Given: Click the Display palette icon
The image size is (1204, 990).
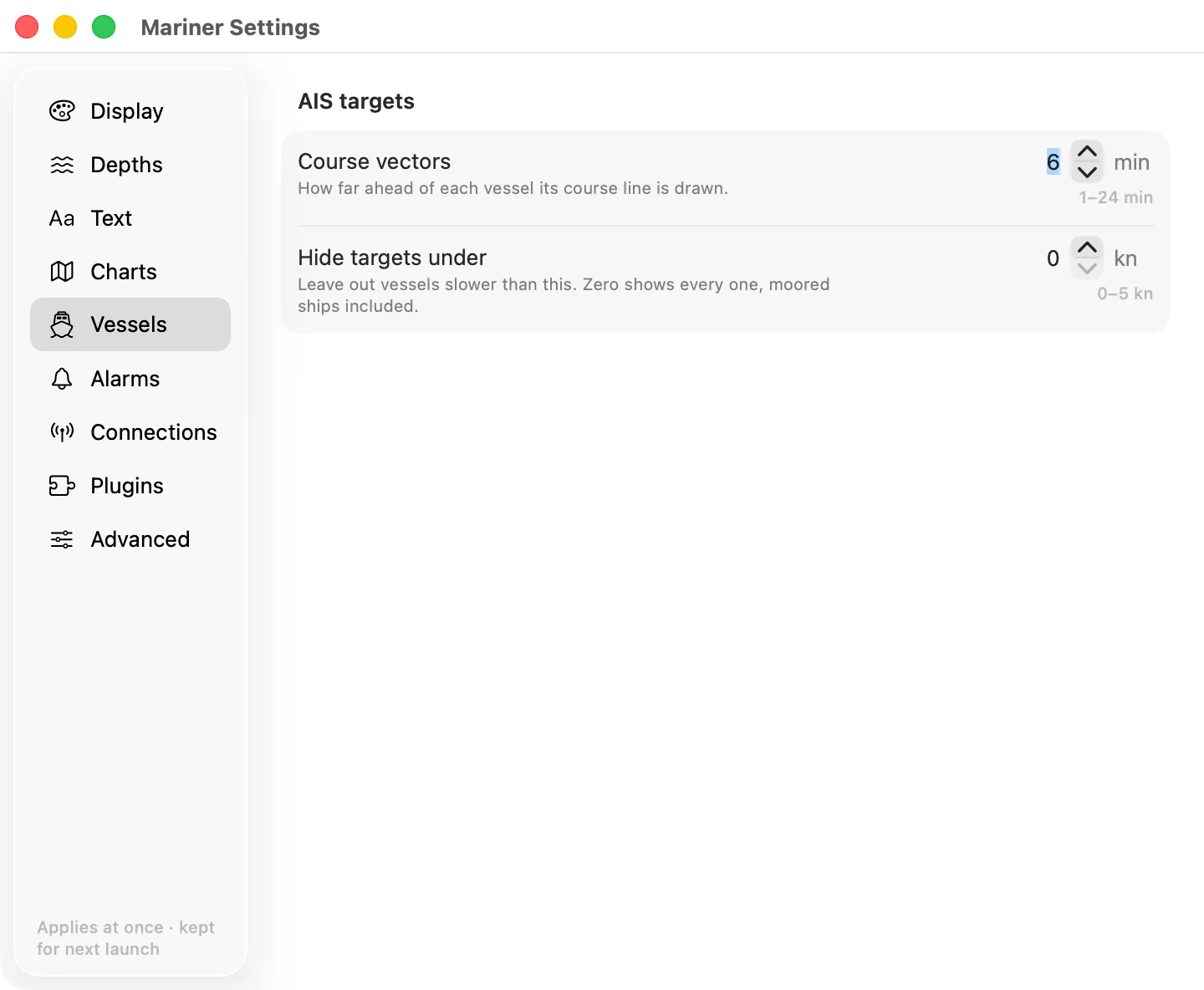Looking at the screenshot, I should coord(62,111).
